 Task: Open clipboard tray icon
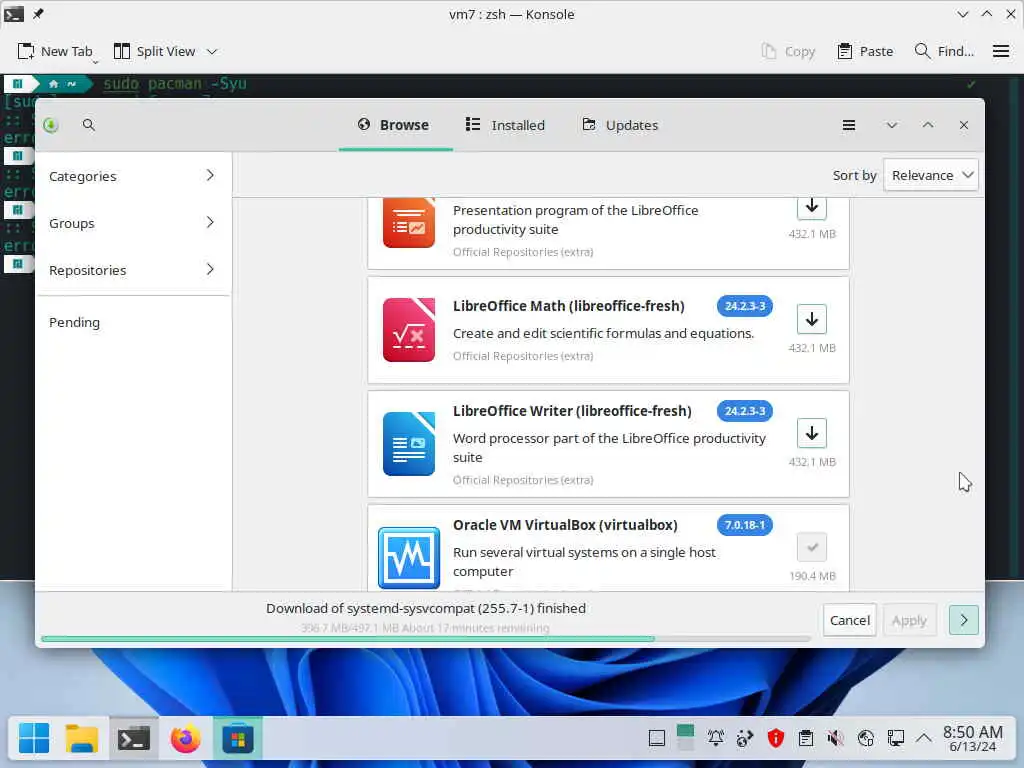[806, 738]
